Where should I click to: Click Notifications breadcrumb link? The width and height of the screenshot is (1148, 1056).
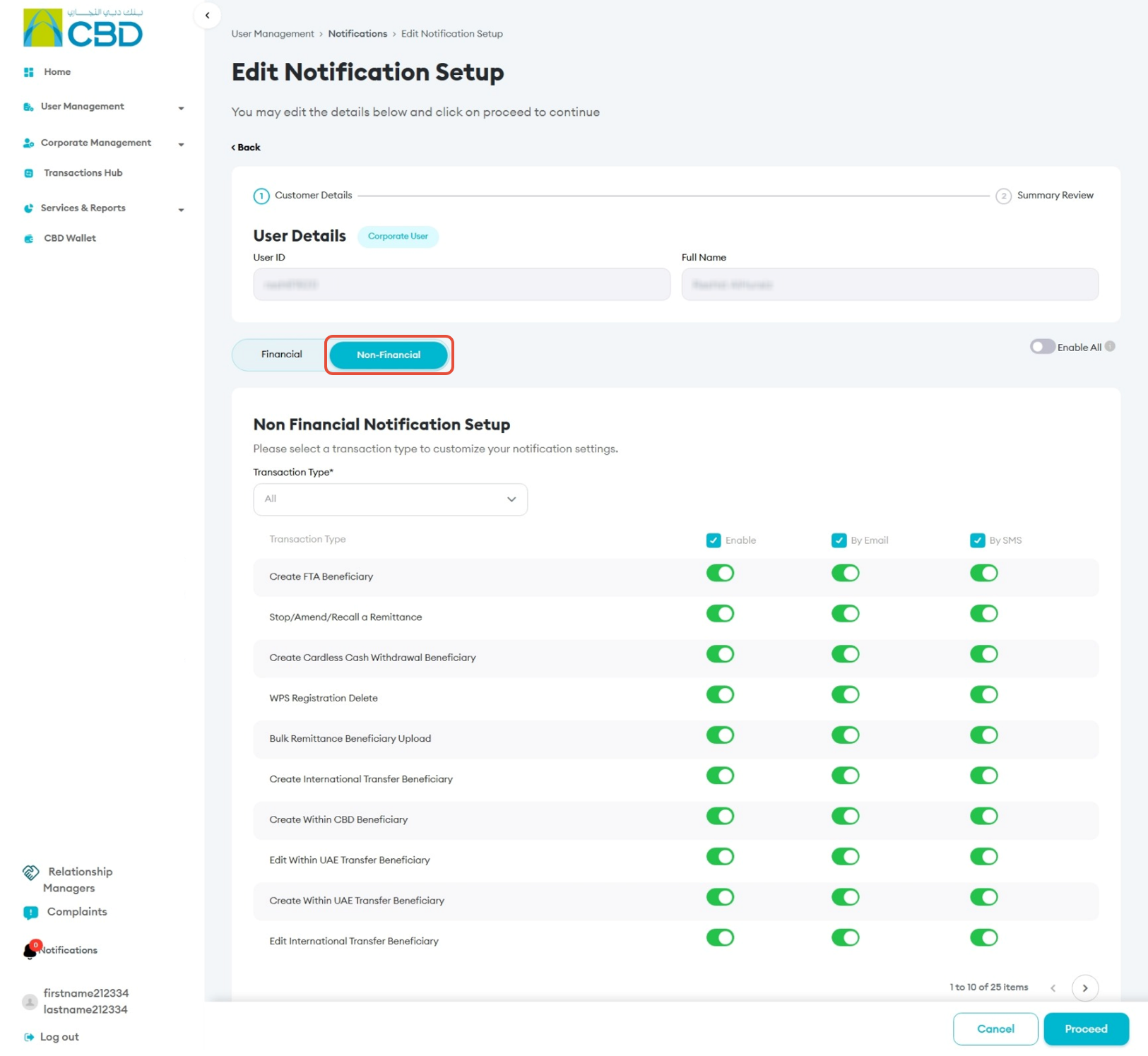point(357,34)
